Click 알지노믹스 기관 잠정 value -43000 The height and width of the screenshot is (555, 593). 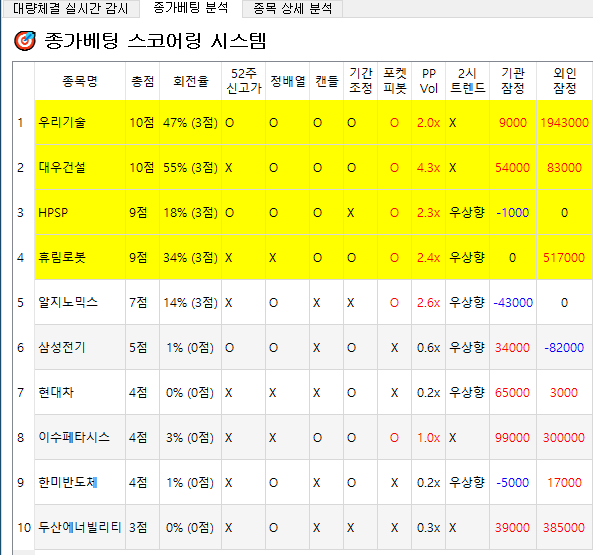[513, 302]
